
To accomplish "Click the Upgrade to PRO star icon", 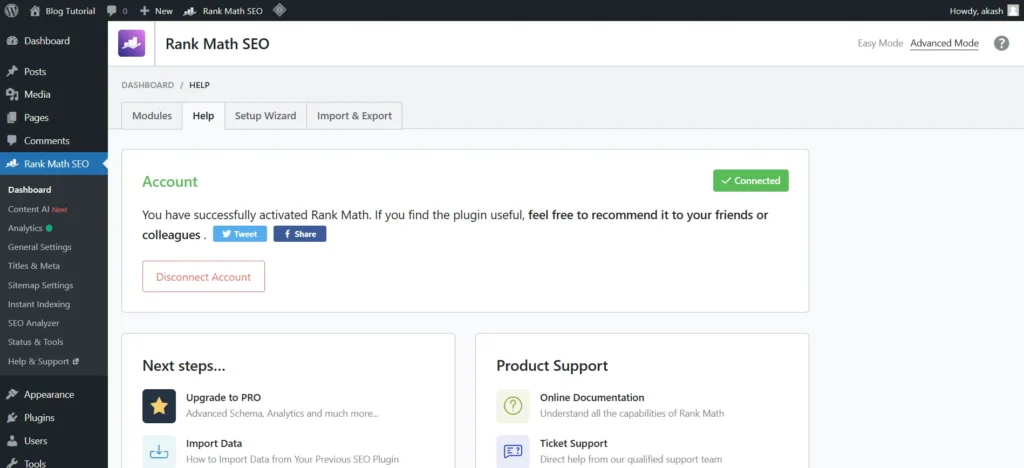I will tap(159, 406).
